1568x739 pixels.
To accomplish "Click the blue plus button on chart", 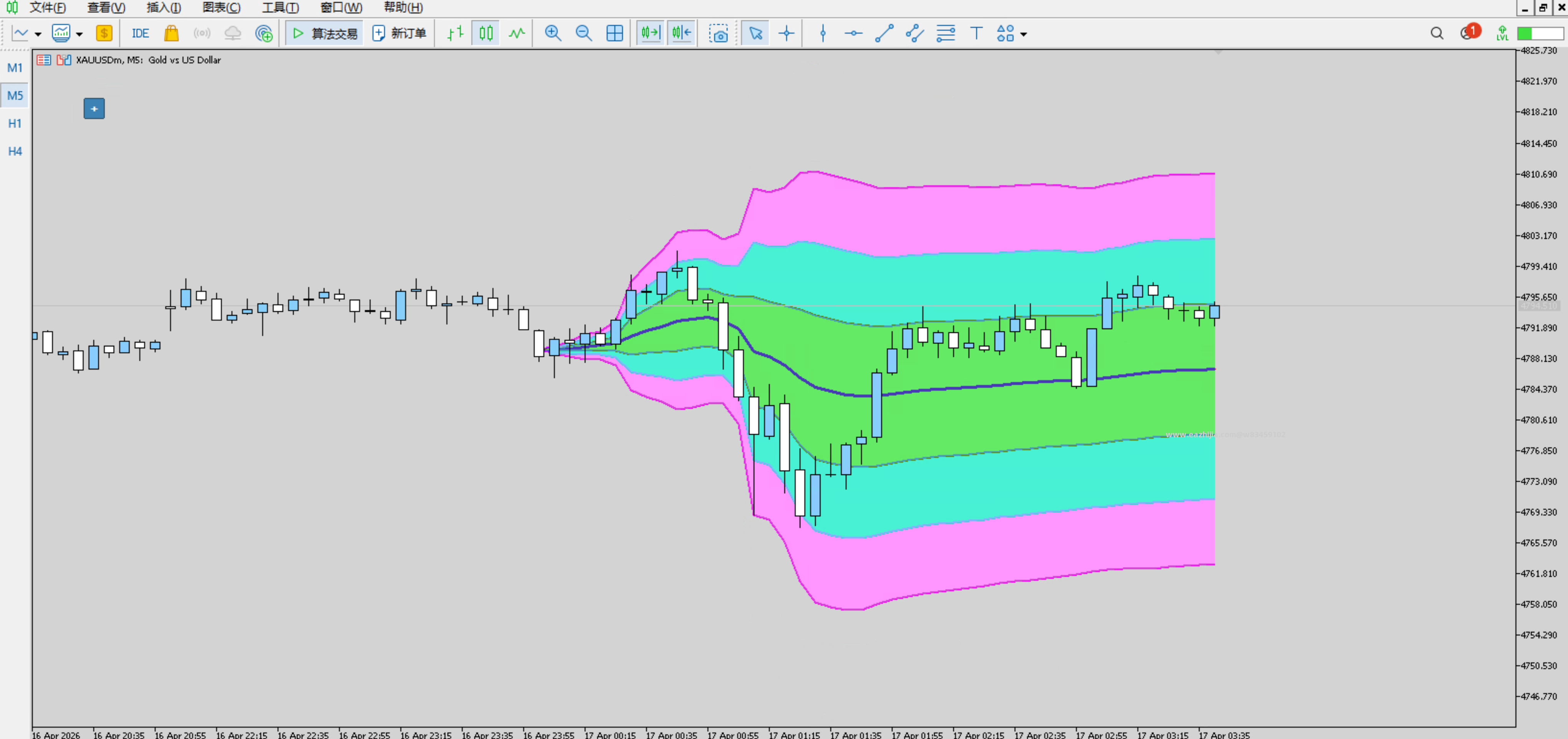I will point(94,108).
